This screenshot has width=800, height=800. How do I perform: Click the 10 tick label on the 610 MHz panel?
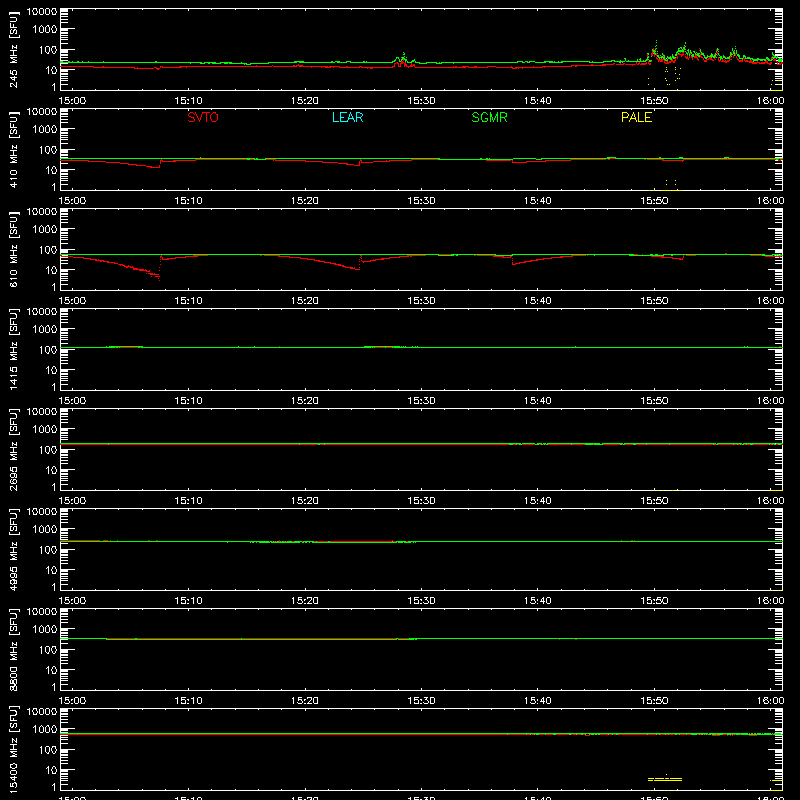[51, 270]
